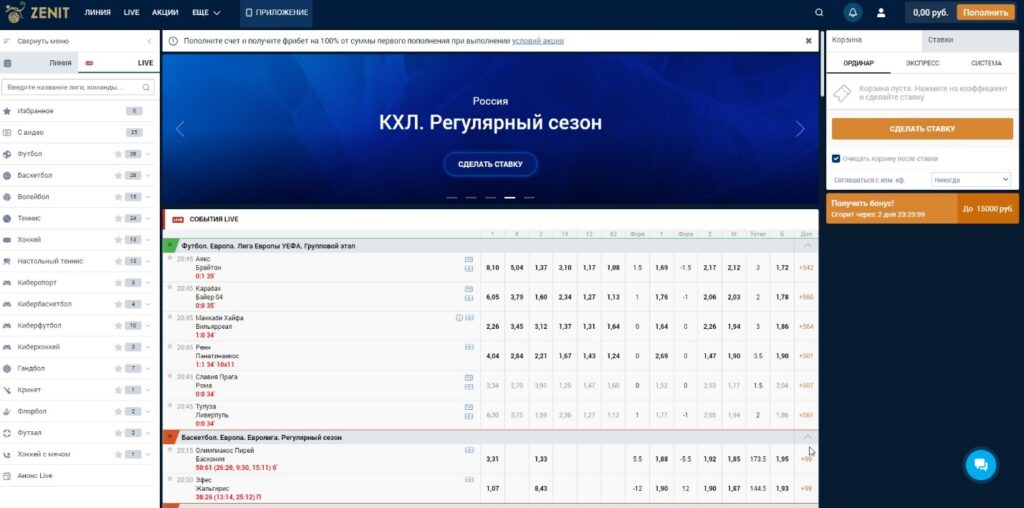Select the first banner carousel indicator

tap(451, 197)
